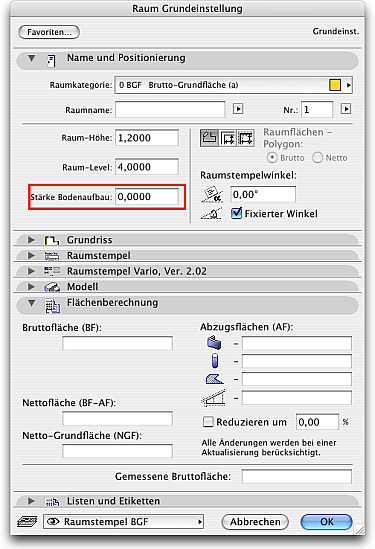Expand the Grundriss panel

point(31,240)
